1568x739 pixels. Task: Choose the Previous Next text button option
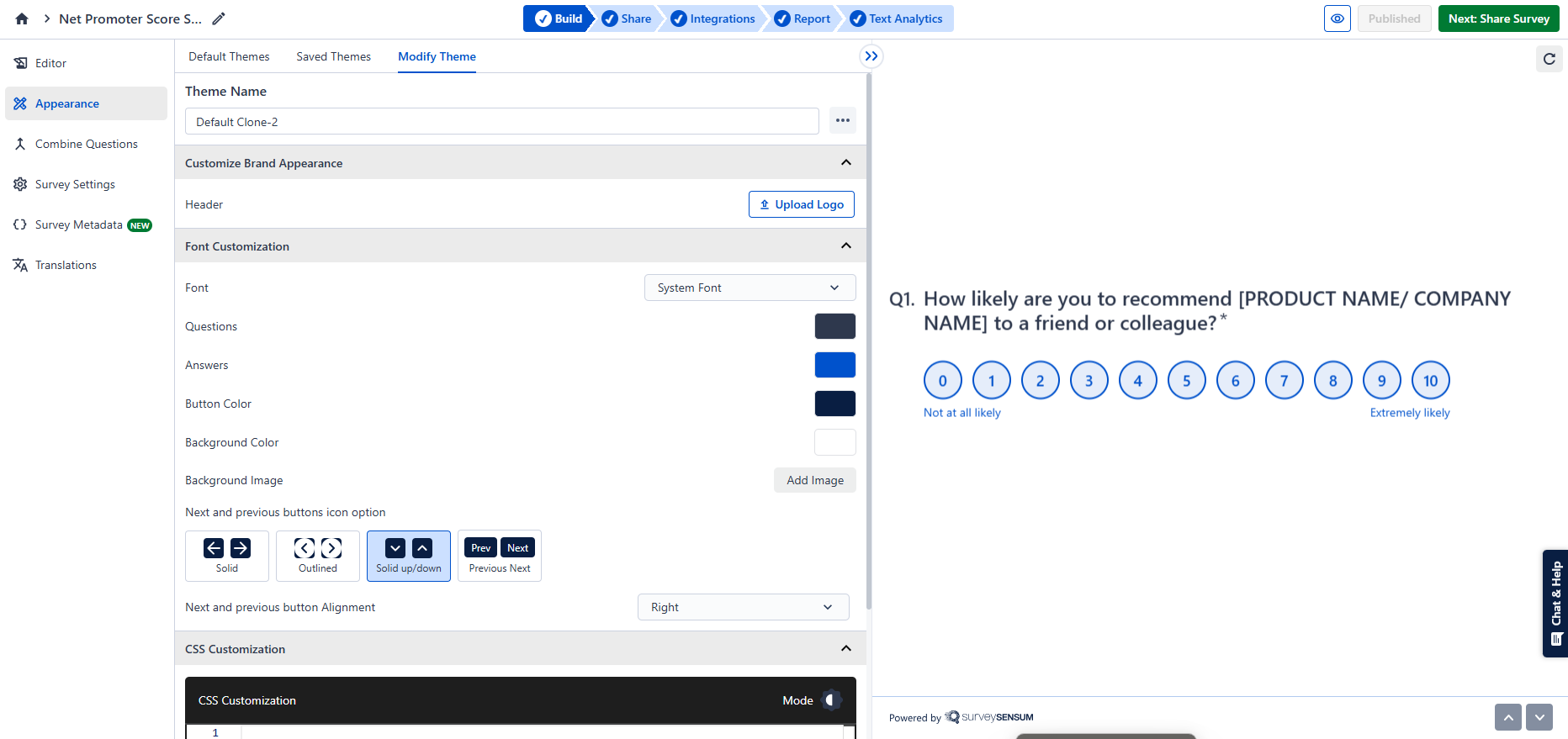(500, 556)
